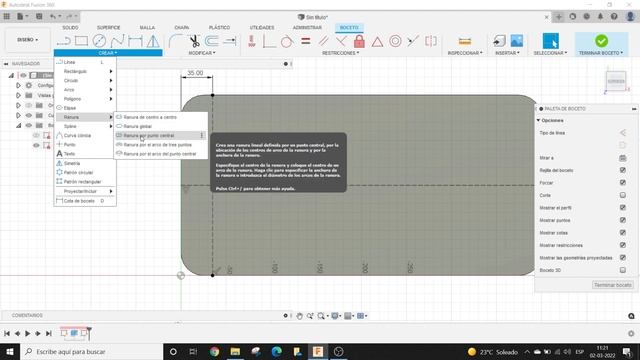Toggle Mostrar el perfil checkbox
The image size is (640, 360).
622,208
